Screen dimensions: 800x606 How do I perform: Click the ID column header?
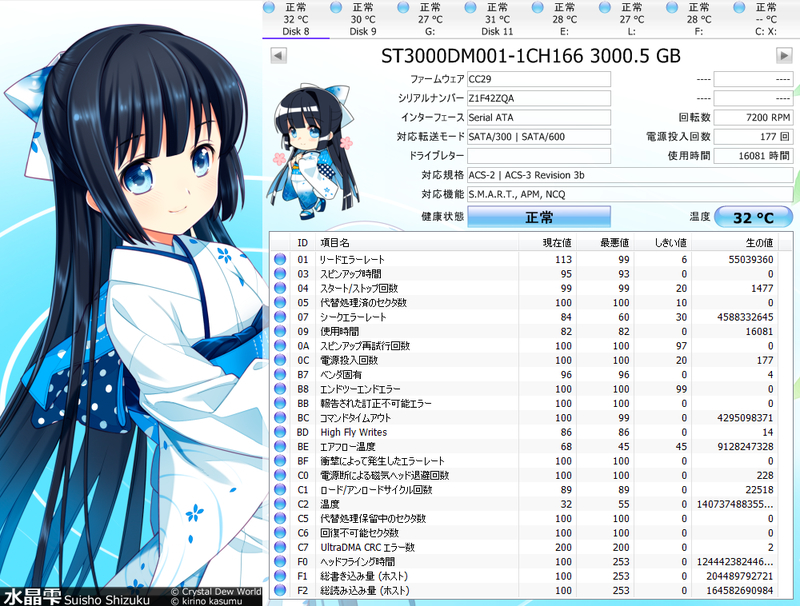(x=303, y=243)
